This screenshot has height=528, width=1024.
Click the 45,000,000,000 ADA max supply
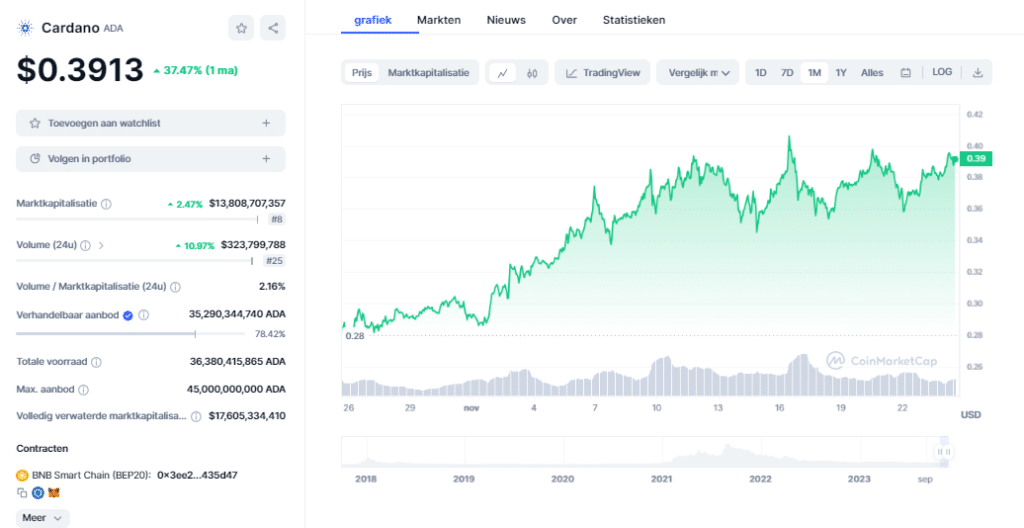236,389
